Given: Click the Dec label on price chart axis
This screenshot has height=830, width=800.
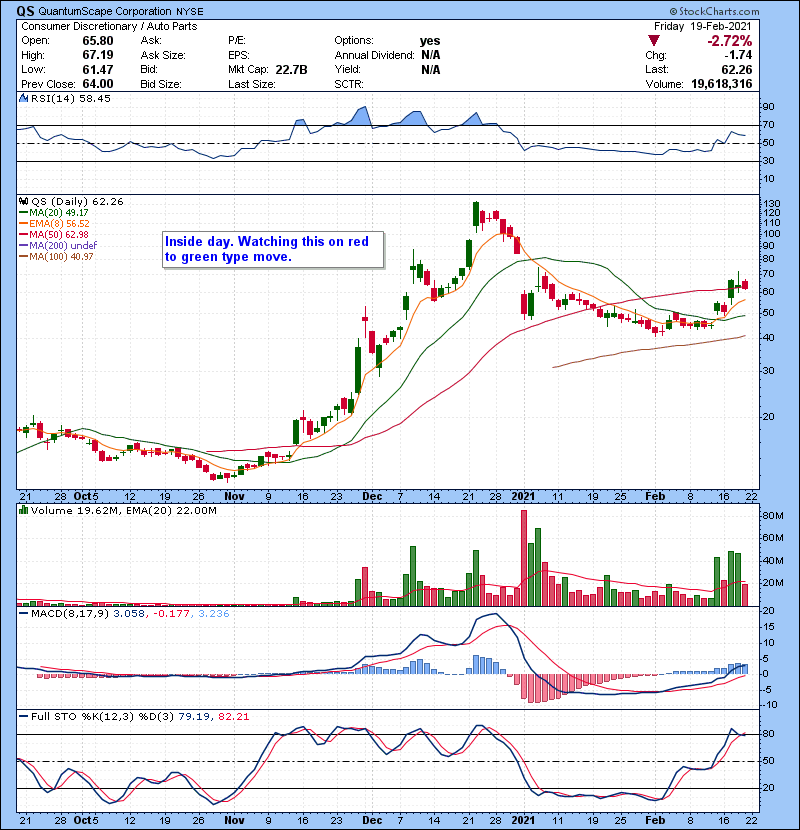Looking at the screenshot, I should click(372, 497).
